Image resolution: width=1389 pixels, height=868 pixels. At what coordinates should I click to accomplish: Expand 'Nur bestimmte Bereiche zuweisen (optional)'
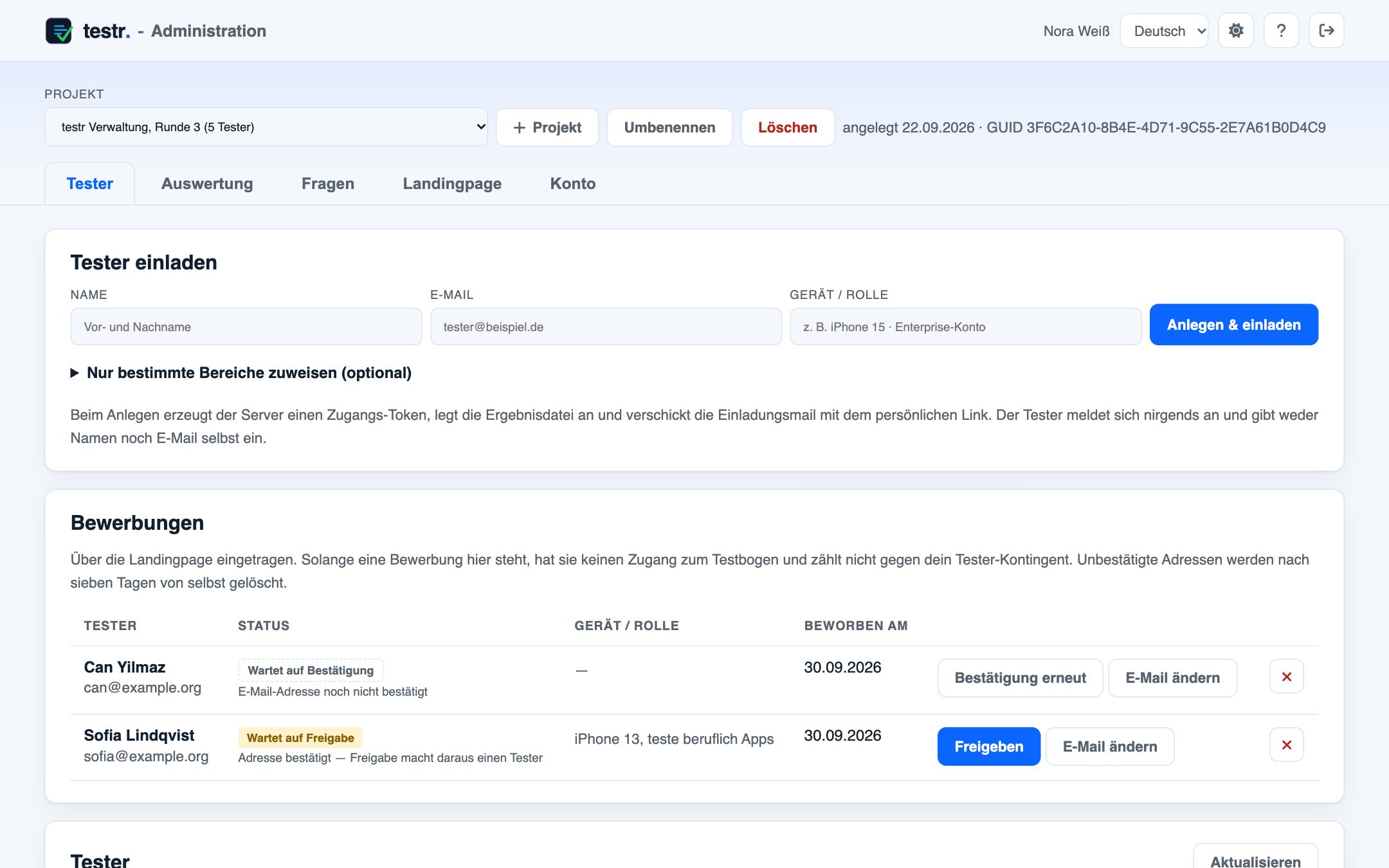pos(241,373)
